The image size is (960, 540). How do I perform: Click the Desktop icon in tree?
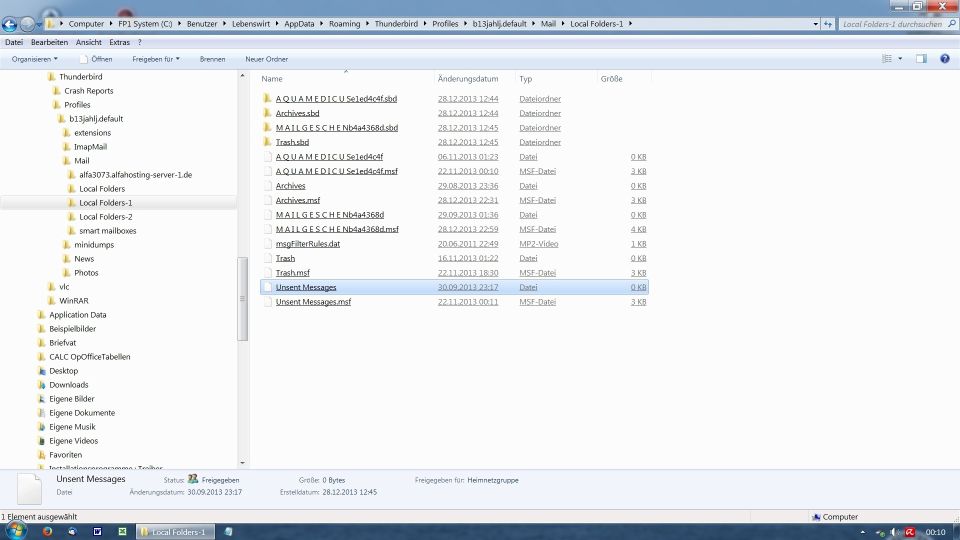[x=42, y=370]
